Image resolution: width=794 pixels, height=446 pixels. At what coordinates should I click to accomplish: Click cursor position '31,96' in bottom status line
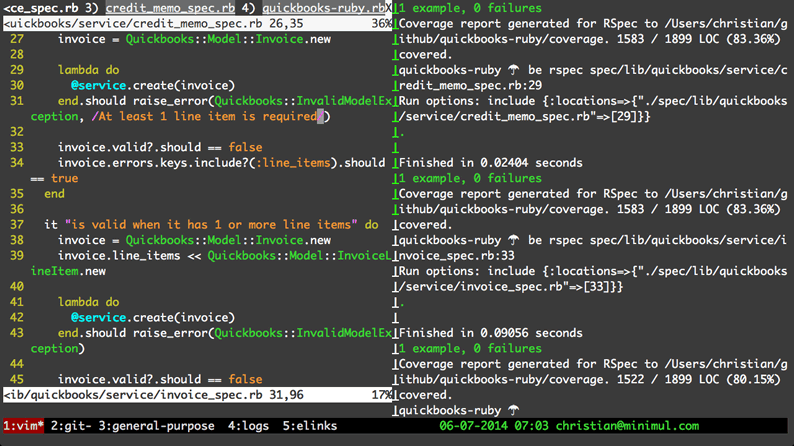[286, 395]
